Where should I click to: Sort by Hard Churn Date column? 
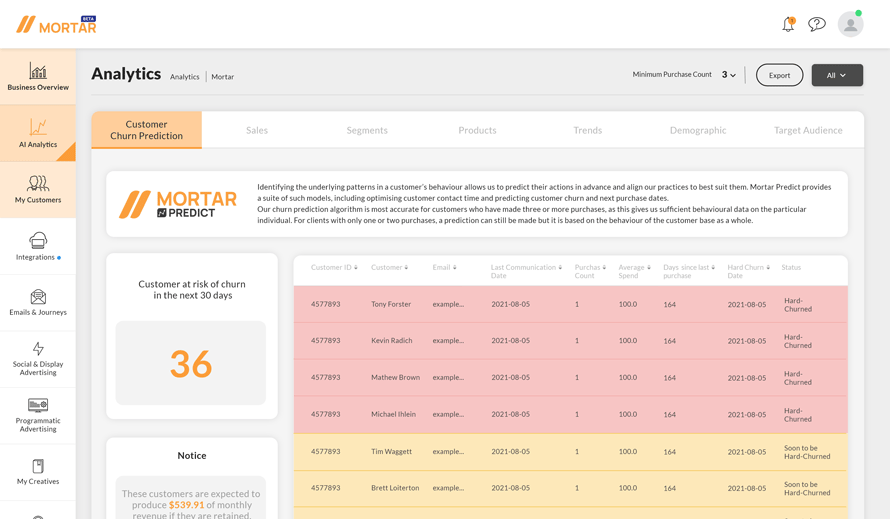click(x=748, y=271)
